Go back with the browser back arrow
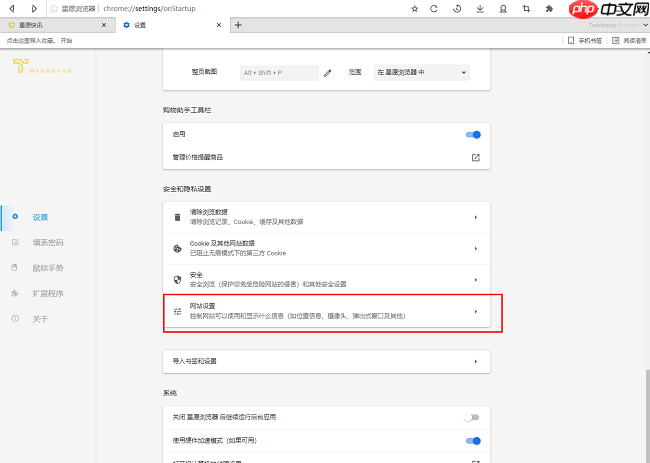The image size is (650, 463). 12,8
